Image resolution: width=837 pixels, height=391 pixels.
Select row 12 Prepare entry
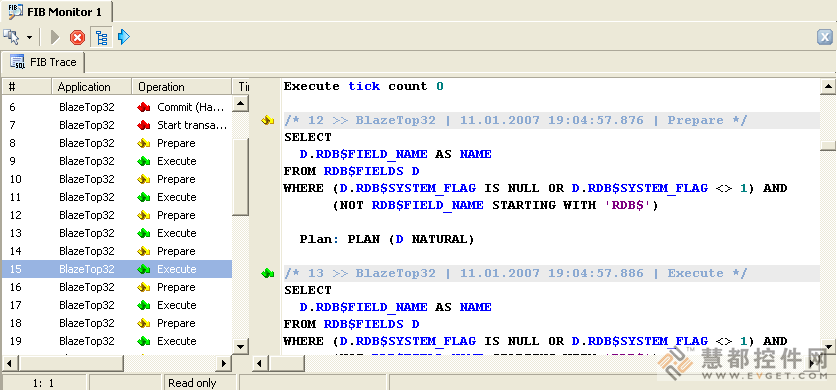tap(117, 215)
